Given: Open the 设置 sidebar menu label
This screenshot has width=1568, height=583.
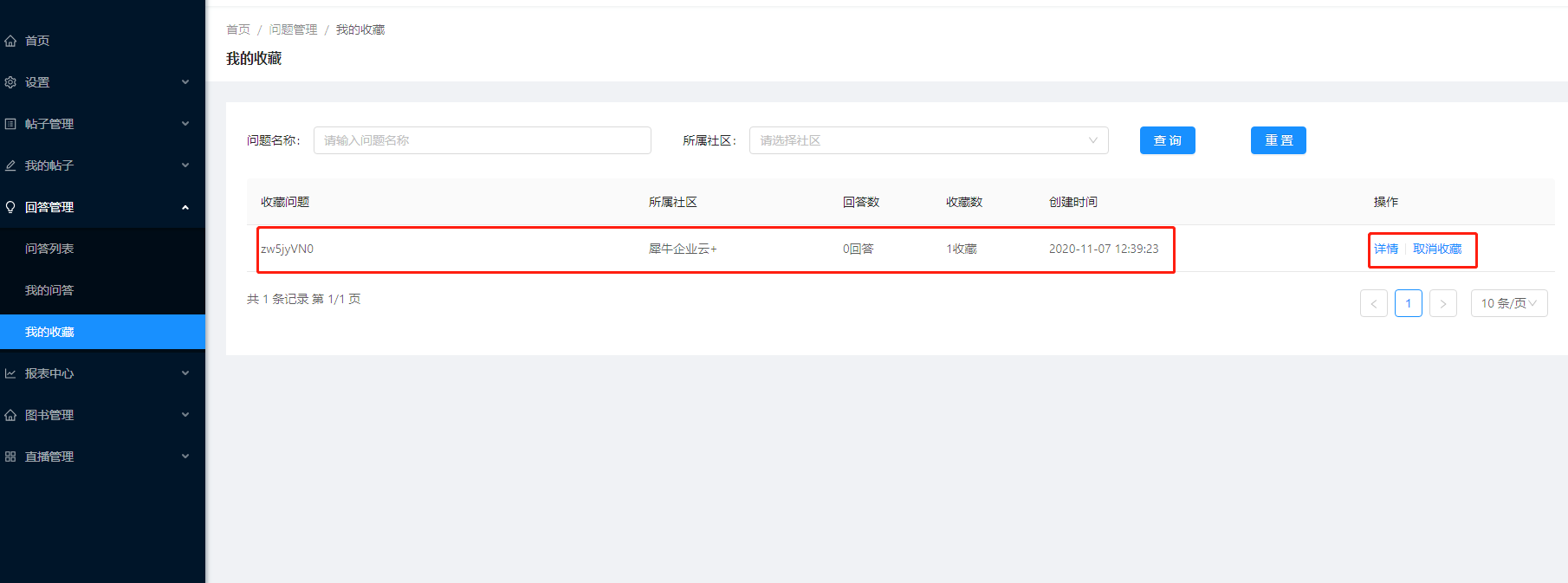Looking at the screenshot, I should pyautogui.click(x=37, y=82).
